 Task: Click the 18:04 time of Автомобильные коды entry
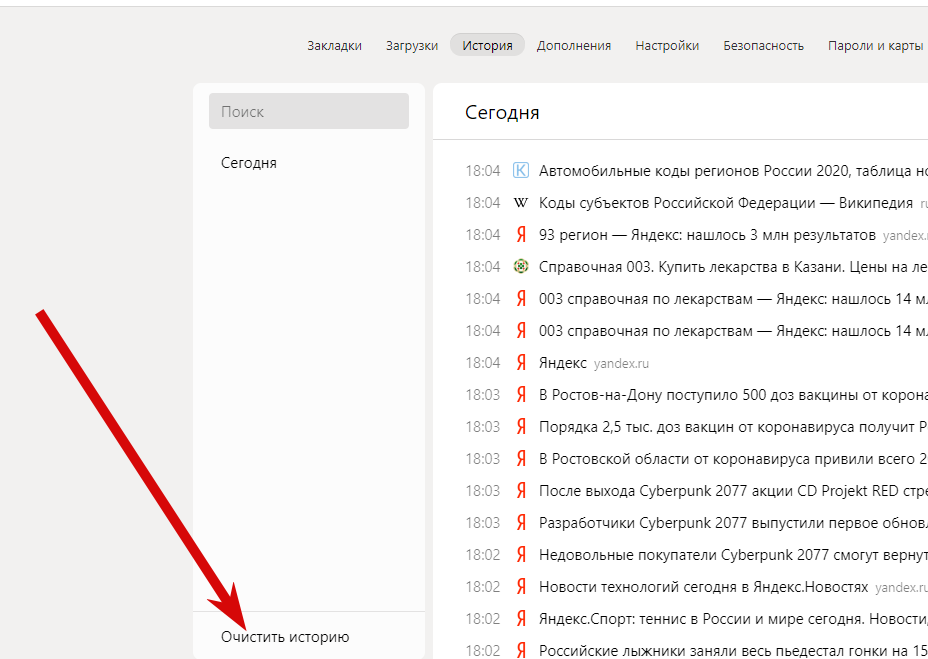483,171
